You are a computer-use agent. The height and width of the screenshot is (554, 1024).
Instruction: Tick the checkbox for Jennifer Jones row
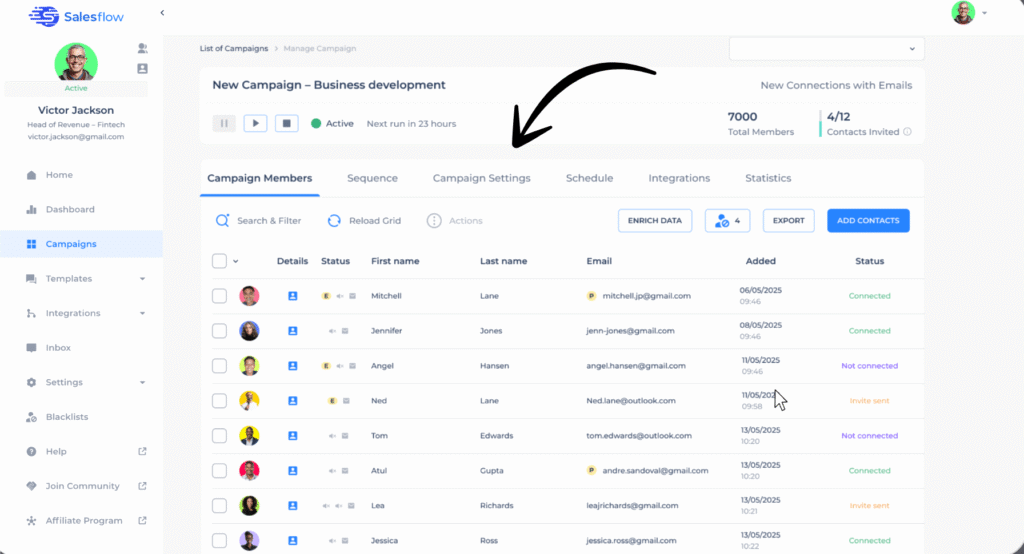[x=220, y=331]
